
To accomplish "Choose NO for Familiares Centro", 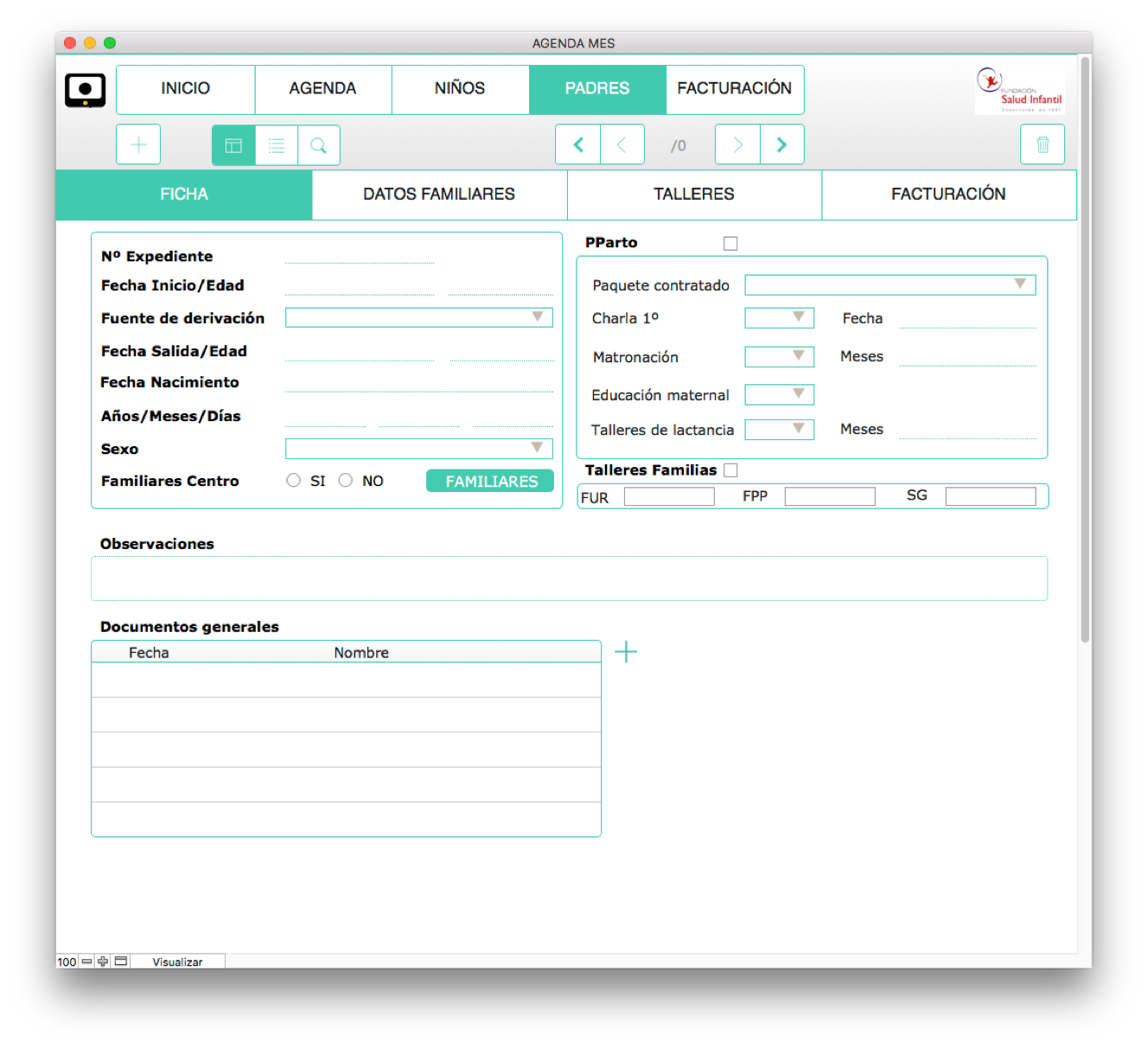I will [x=346, y=481].
